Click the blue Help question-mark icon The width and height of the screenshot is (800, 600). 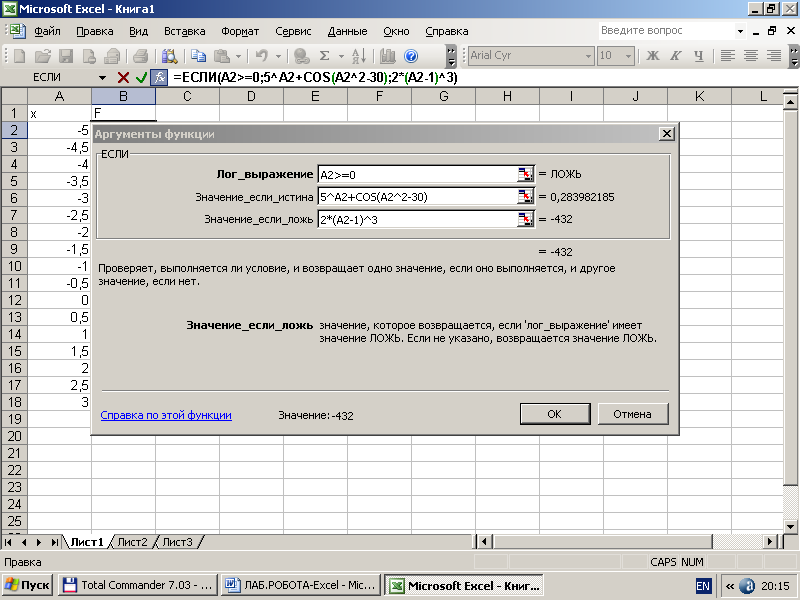pyautogui.click(x=411, y=56)
